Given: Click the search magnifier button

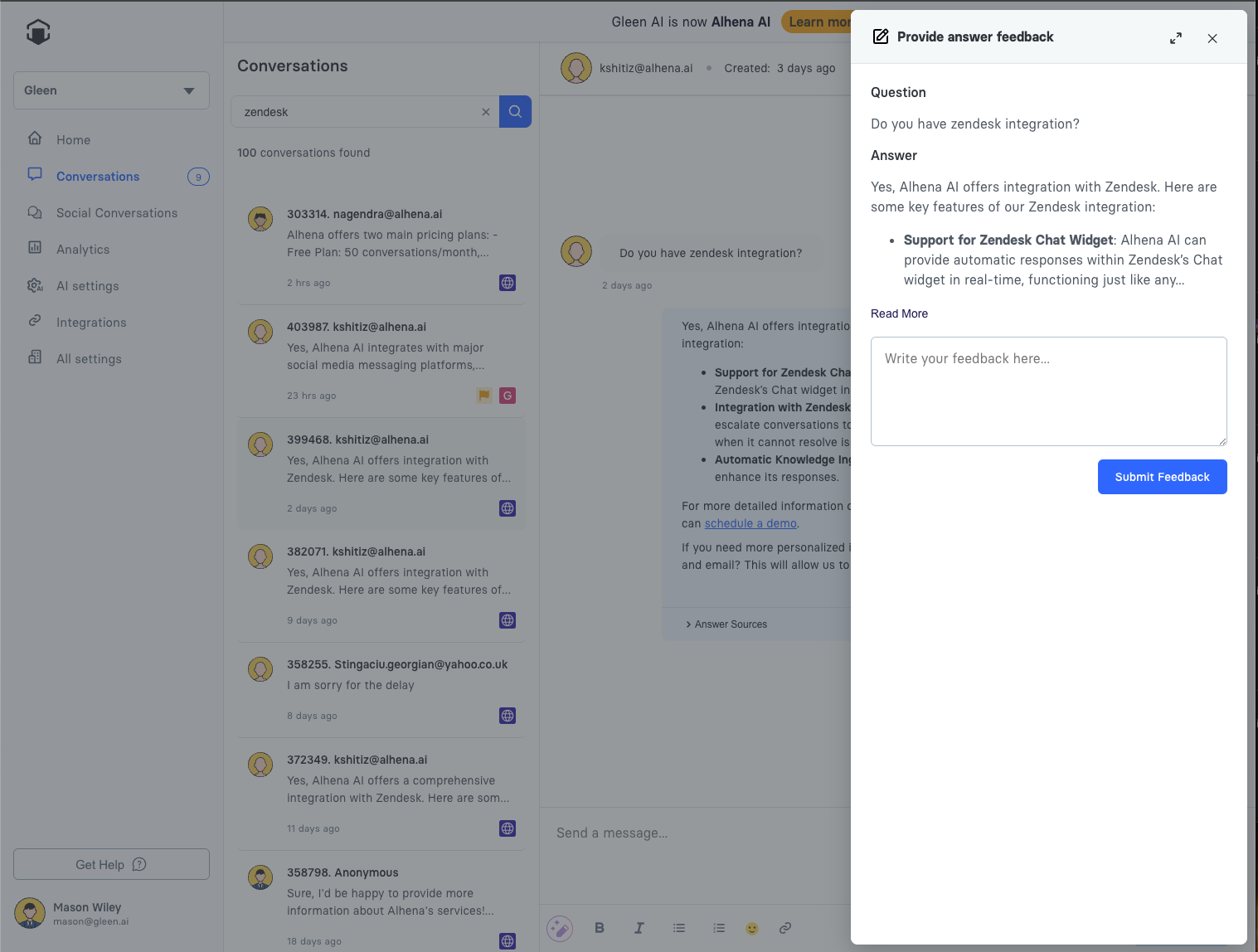Looking at the screenshot, I should coord(515,112).
